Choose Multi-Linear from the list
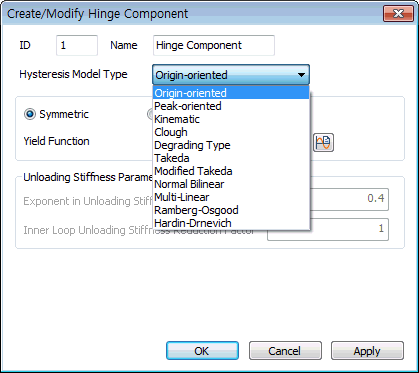Image resolution: width=419 pixels, height=373 pixels. coord(231,197)
